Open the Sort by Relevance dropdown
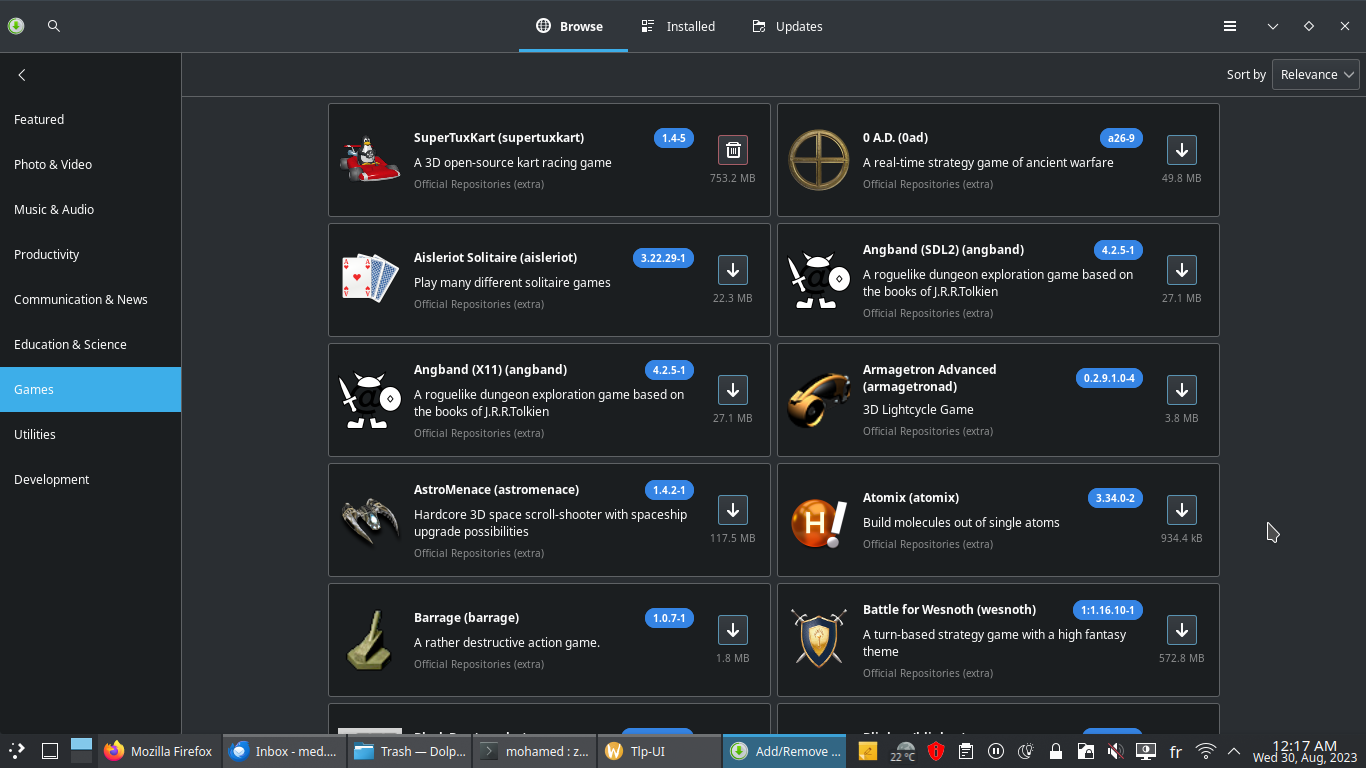The image size is (1366, 768). [x=1315, y=74]
